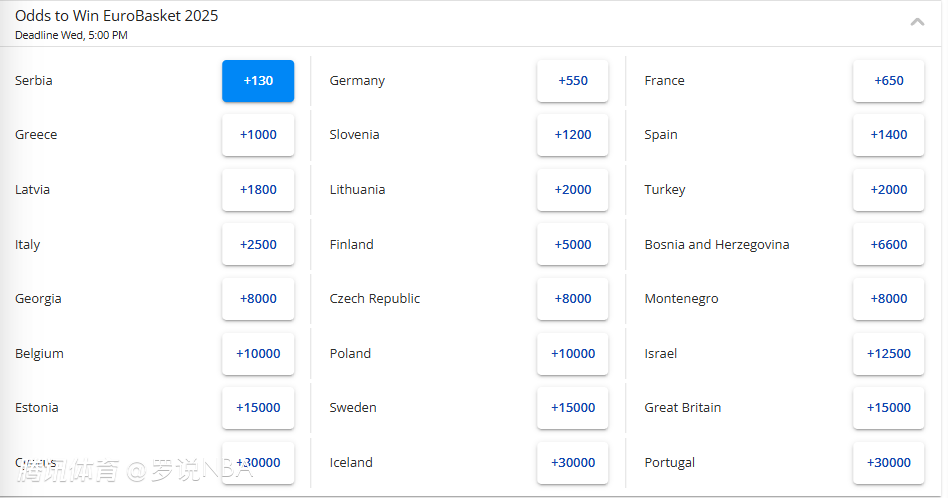The width and height of the screenshot is (948, 498).
Task: Select Turkey +2000 odds button
Action: [889, 190]
